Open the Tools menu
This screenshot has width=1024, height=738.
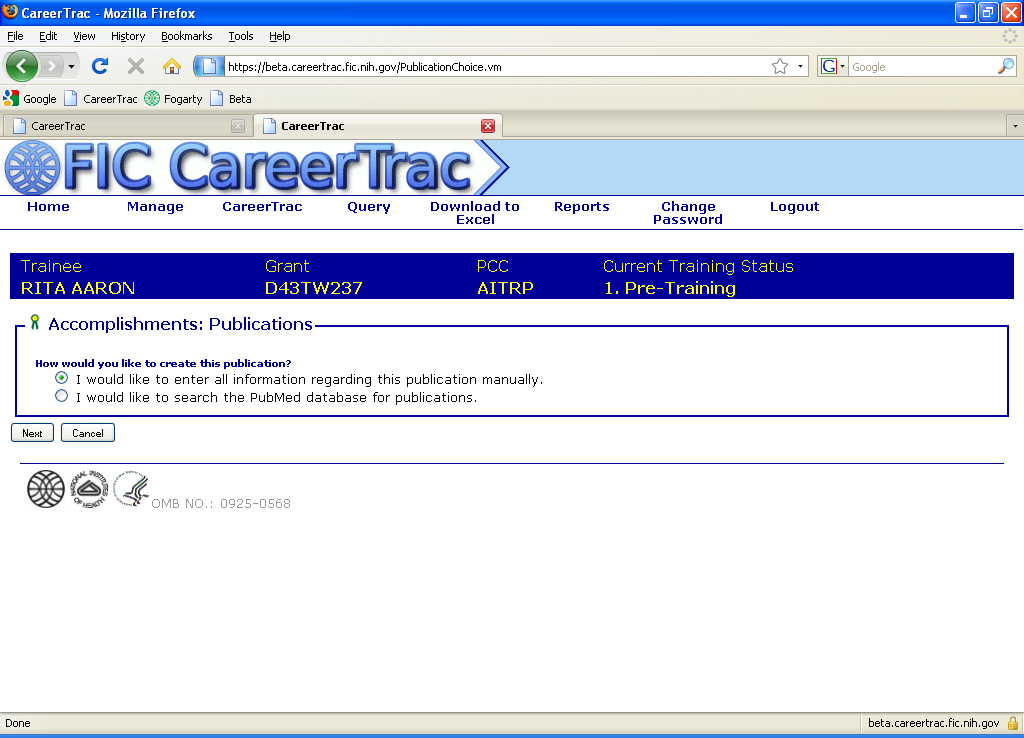pos(240,36)
